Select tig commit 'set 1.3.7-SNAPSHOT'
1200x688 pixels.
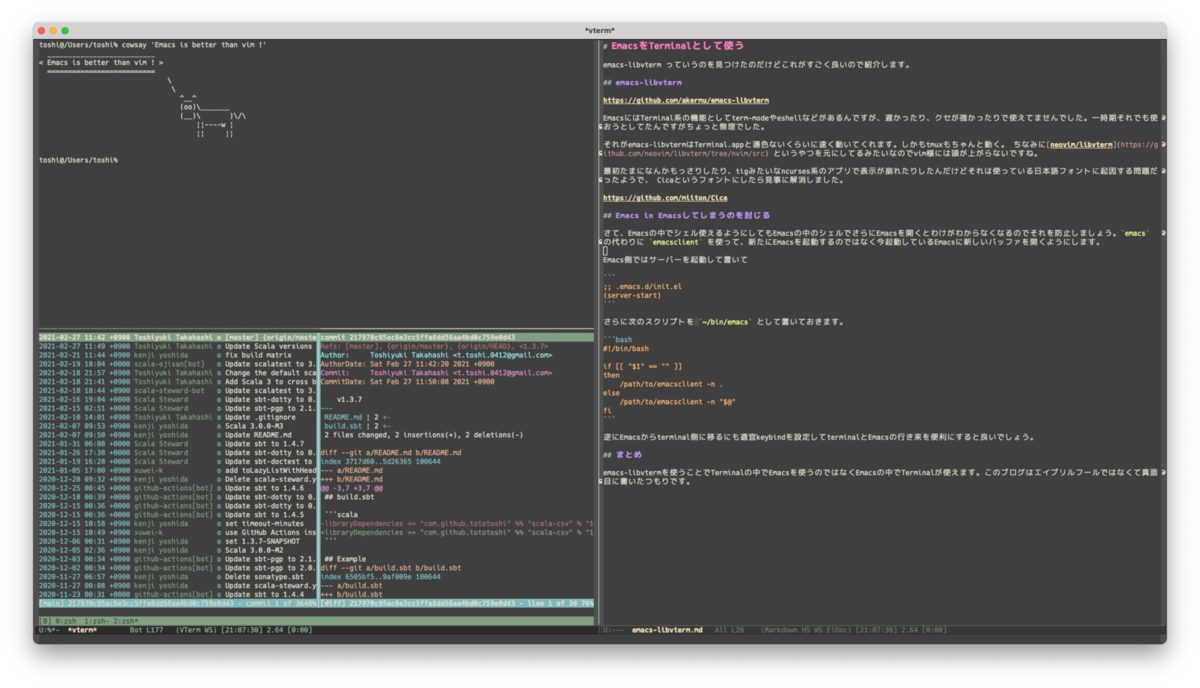point(178,542)
